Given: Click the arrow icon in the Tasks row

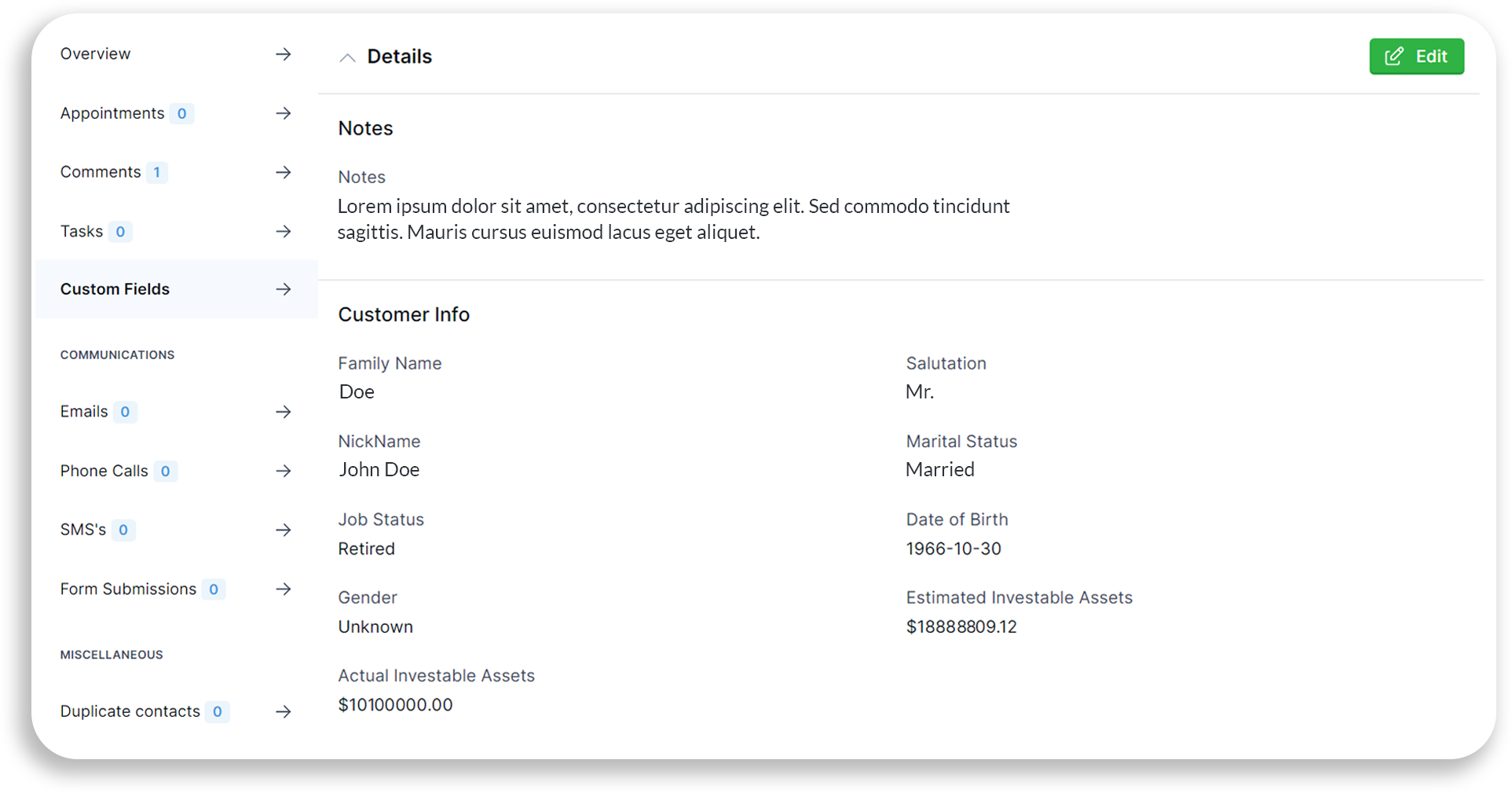Looking at the screenshot, I should point(284,232).
